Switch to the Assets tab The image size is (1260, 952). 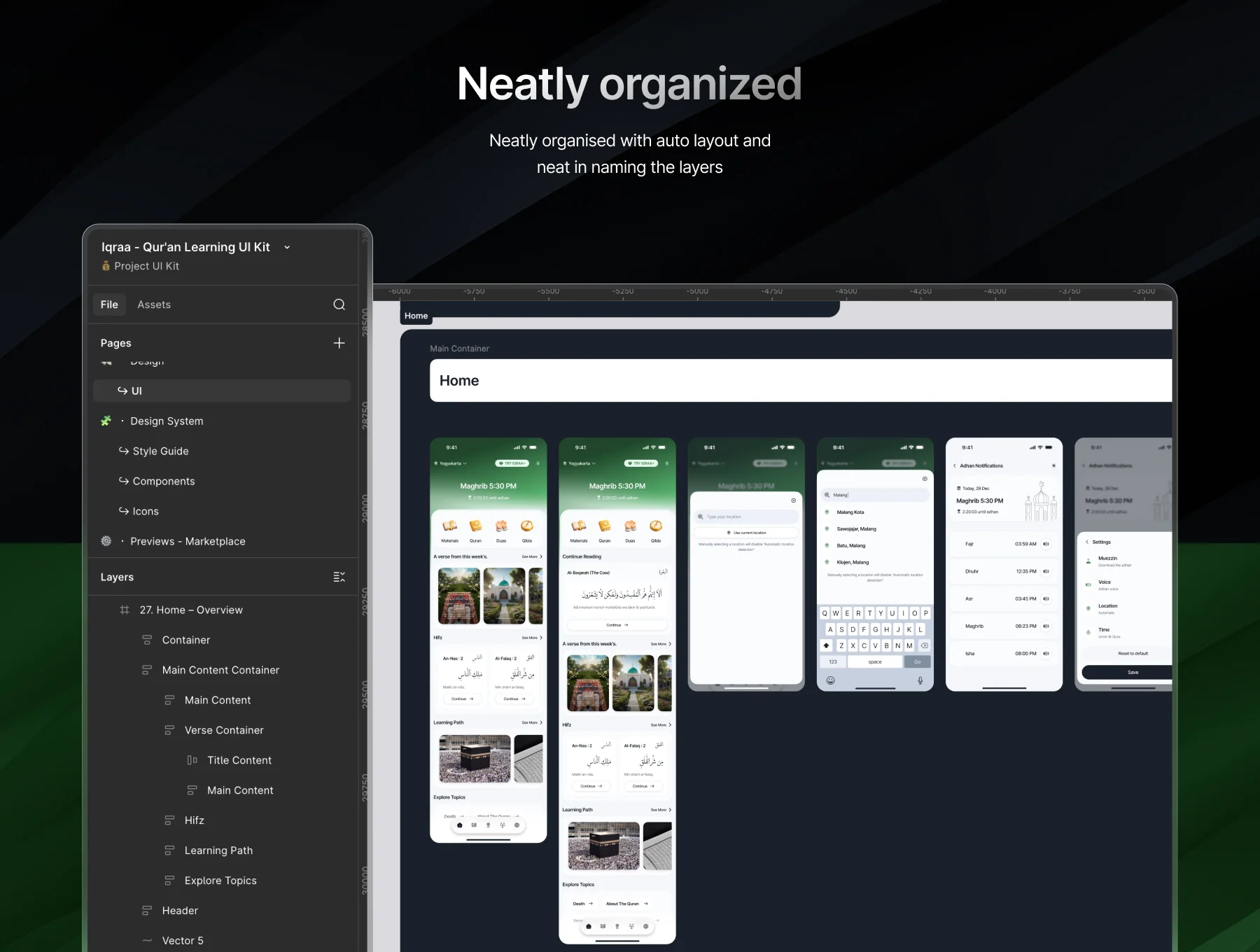click(154, 304)
